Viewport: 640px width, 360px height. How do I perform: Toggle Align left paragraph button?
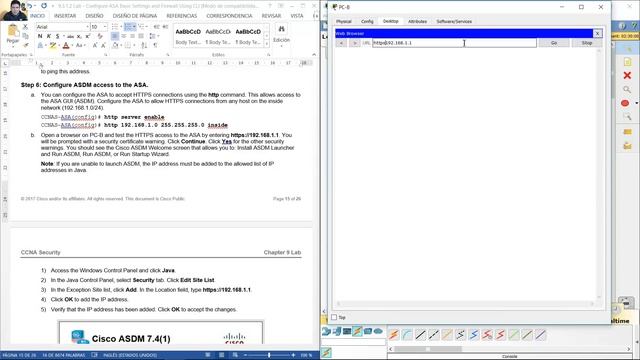[115, 36]
